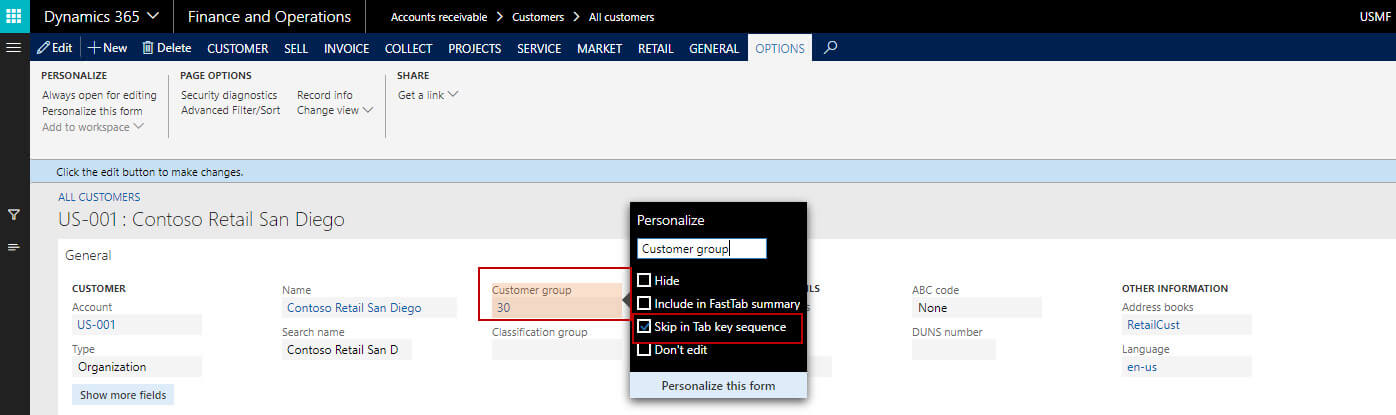Click the Language en-us field
Image resolution: width=1396 pixels, height=415 pixels.
(1186, 367)
